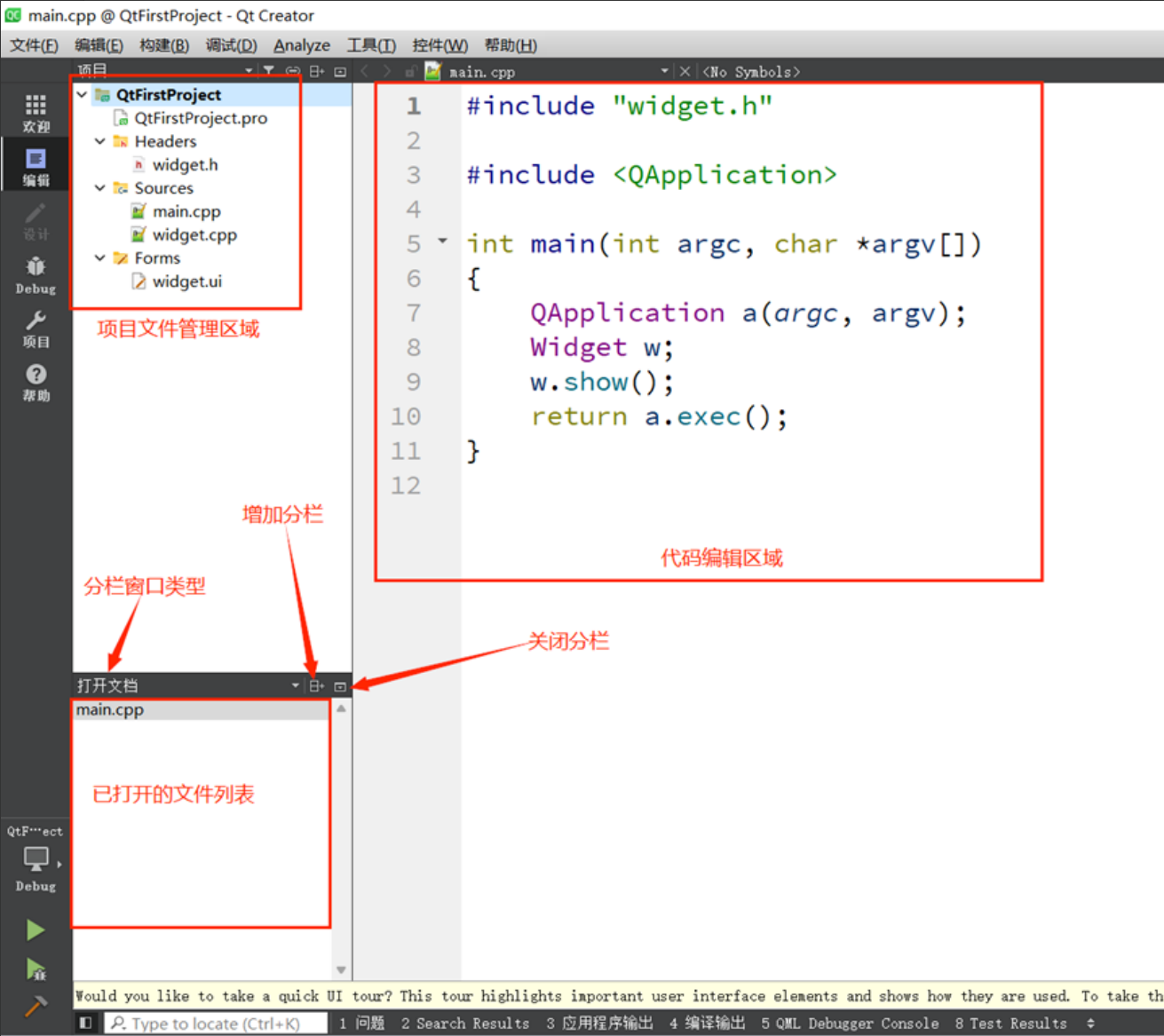1164x1036 pixels.
Task: Click the Start Debugging run button
Action: click(x=36, y=969)
